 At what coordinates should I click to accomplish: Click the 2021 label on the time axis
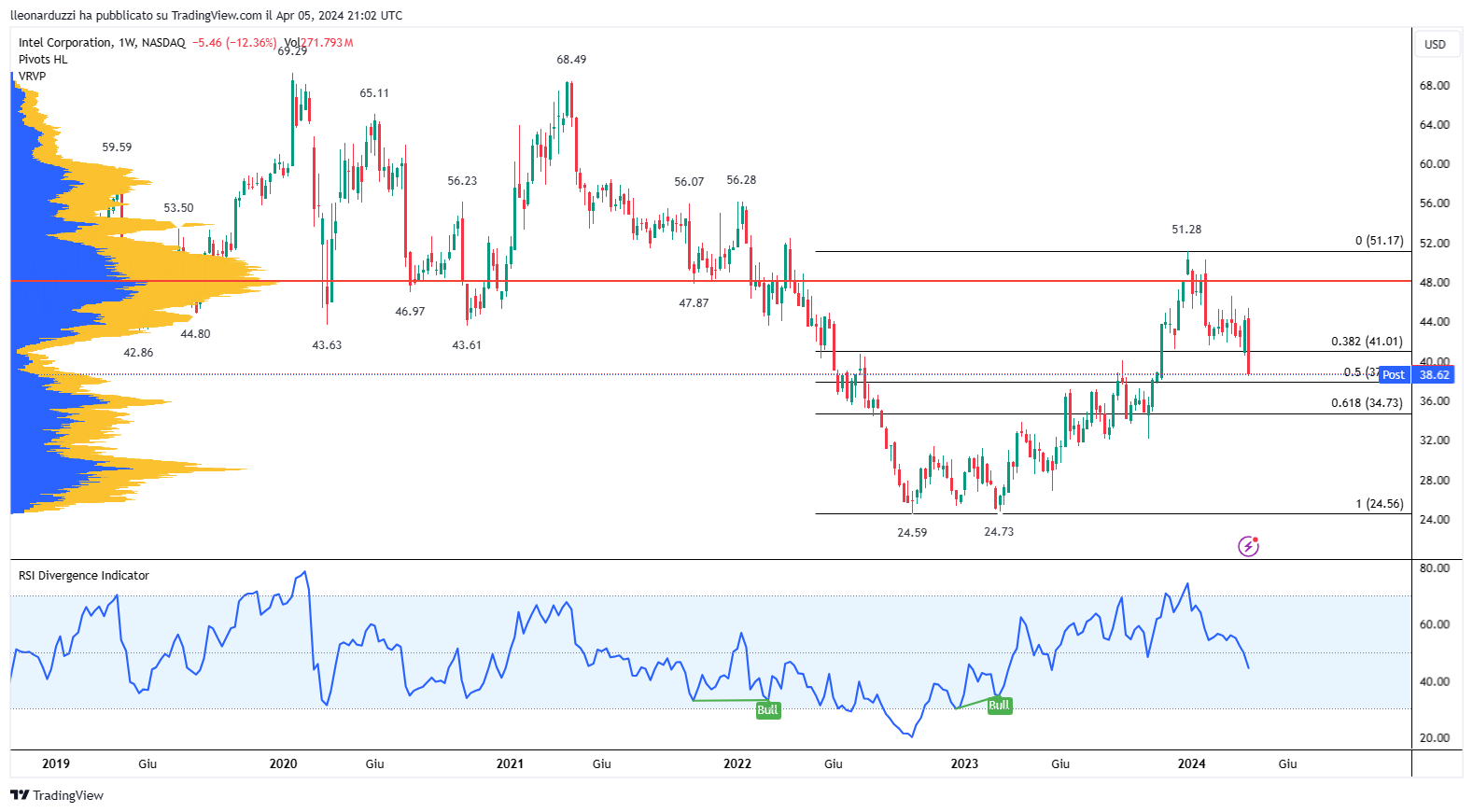(x=510, y=763)
